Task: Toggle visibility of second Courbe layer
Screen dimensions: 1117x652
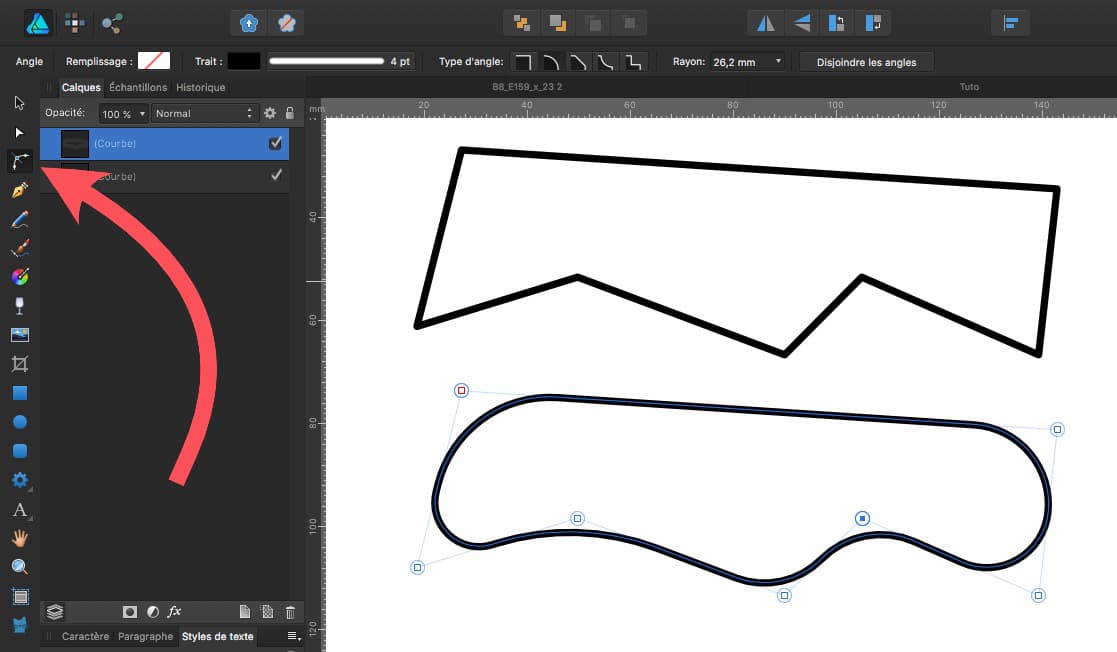Action: (x=276, y=175)
